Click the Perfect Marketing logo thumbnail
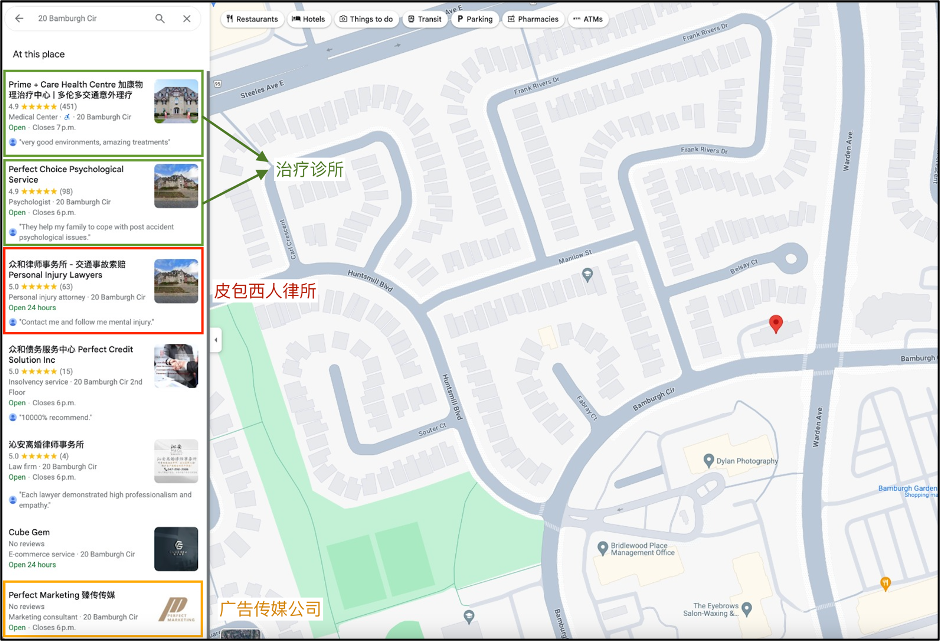The width and height of the screenshot is (940, 642). point(176,610)
